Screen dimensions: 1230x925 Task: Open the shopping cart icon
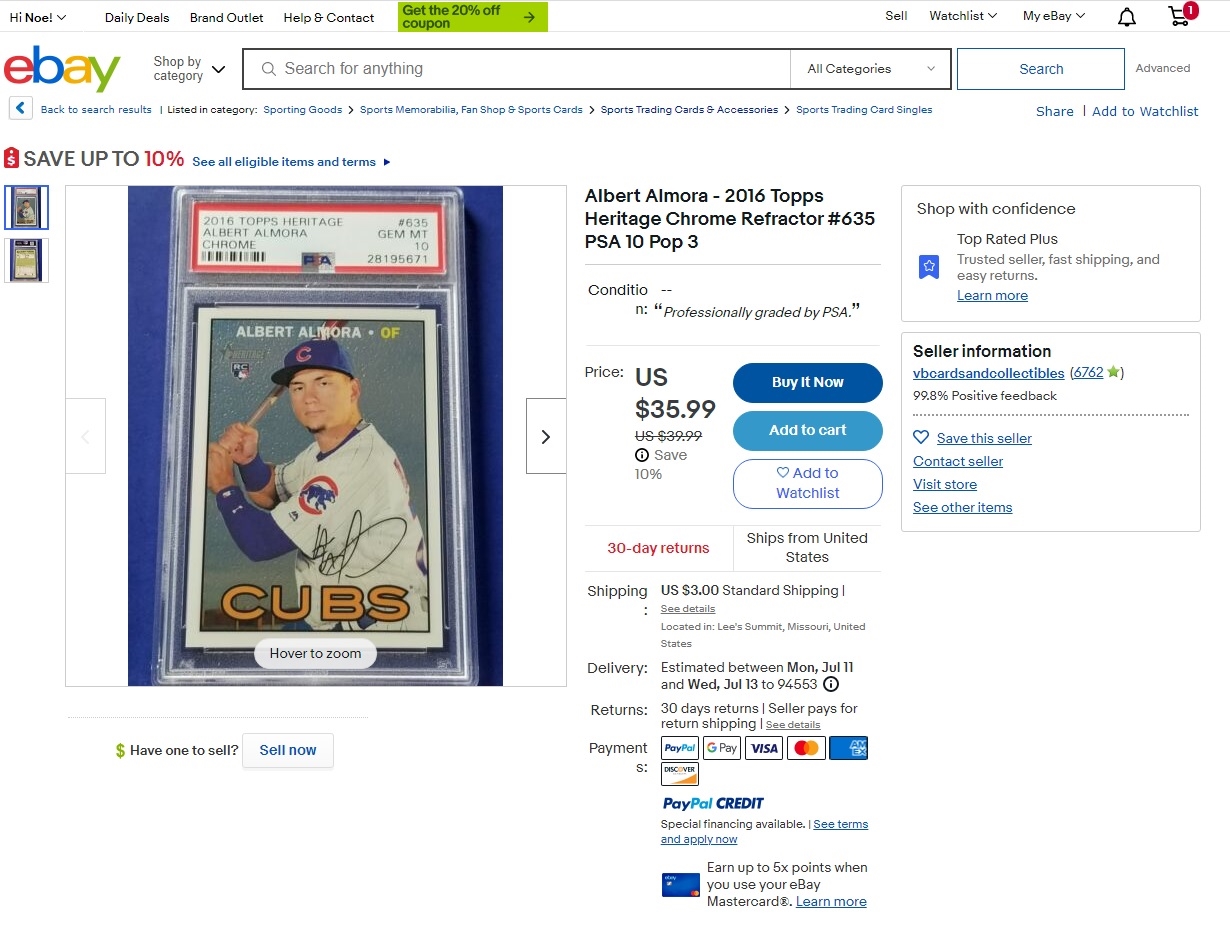[1182, 15]
